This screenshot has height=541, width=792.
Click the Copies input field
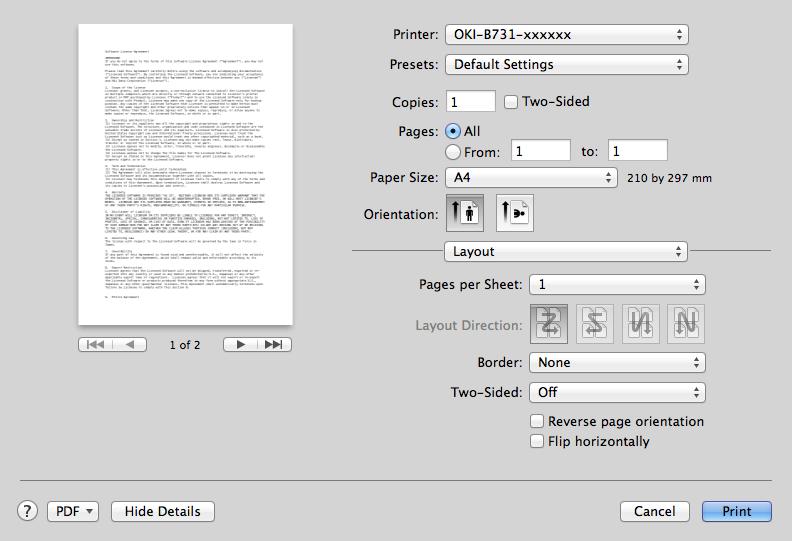471,102
